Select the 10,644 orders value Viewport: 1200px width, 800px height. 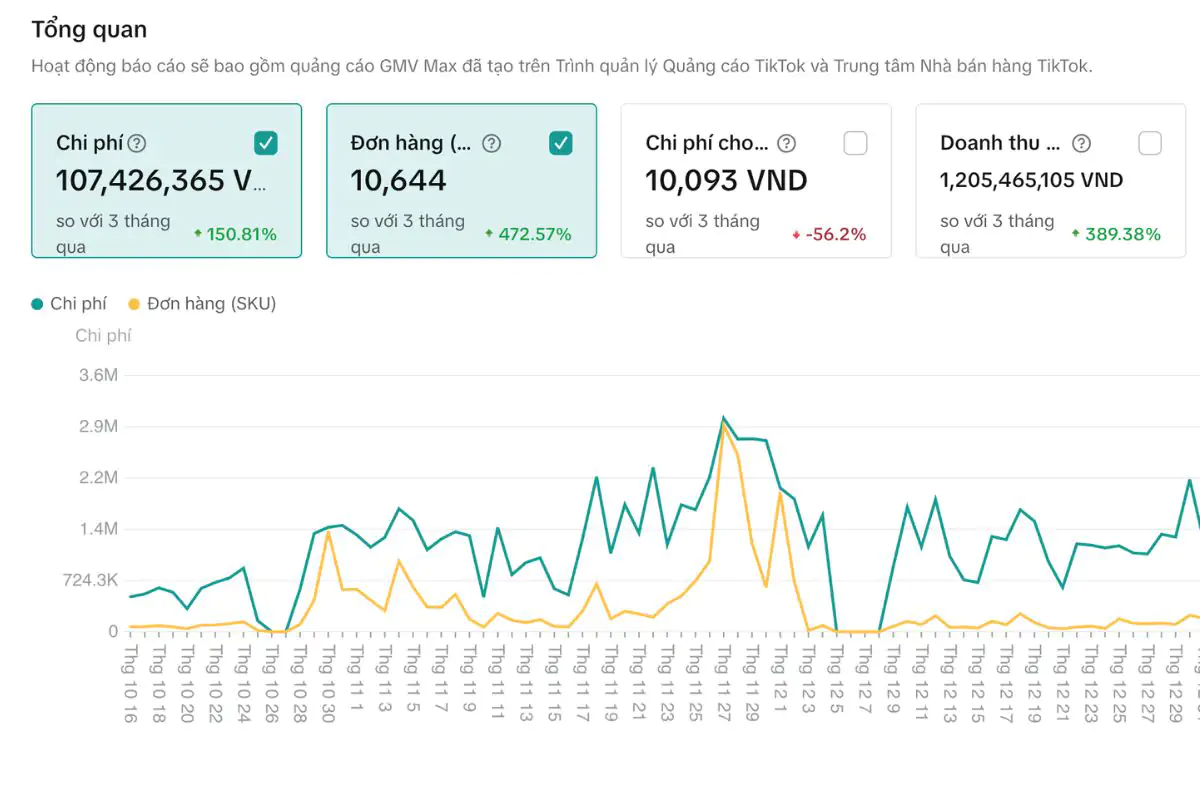click(398, 181)
